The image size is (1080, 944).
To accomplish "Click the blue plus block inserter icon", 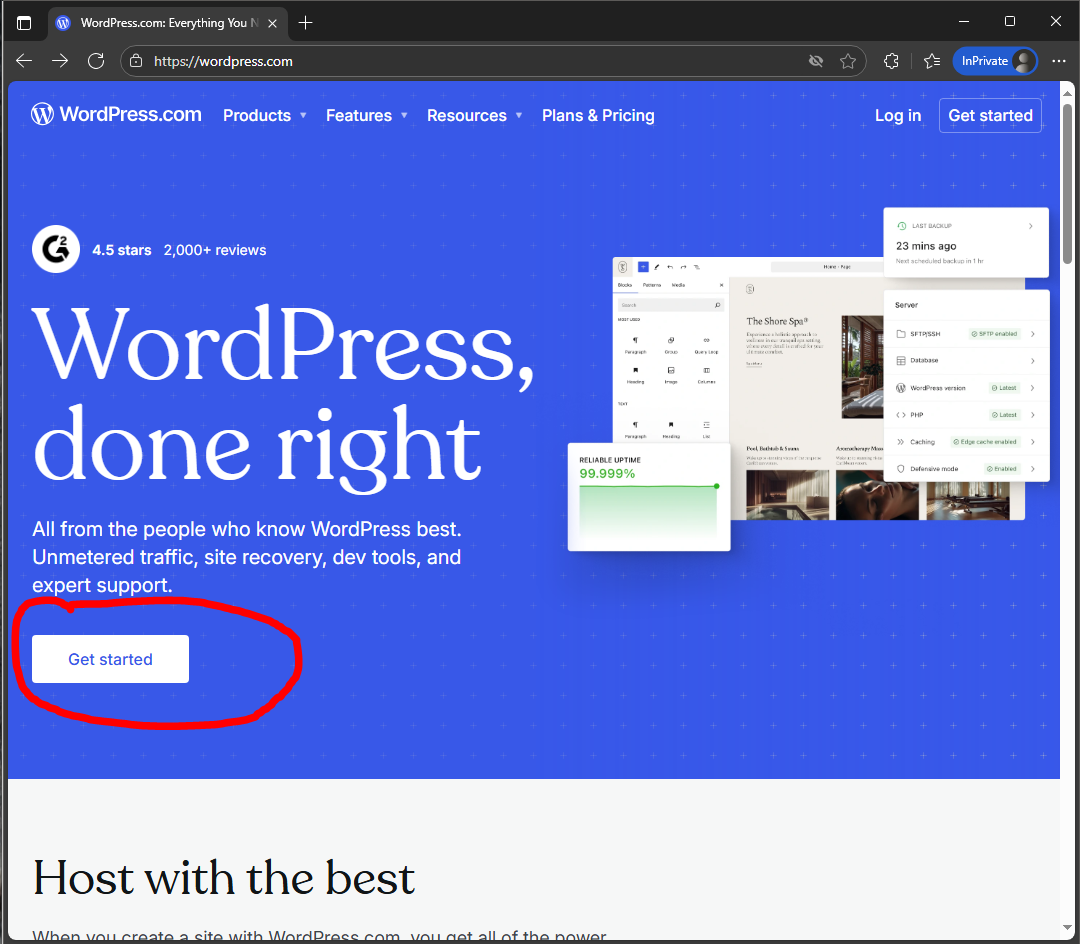I will coord(643,267).
